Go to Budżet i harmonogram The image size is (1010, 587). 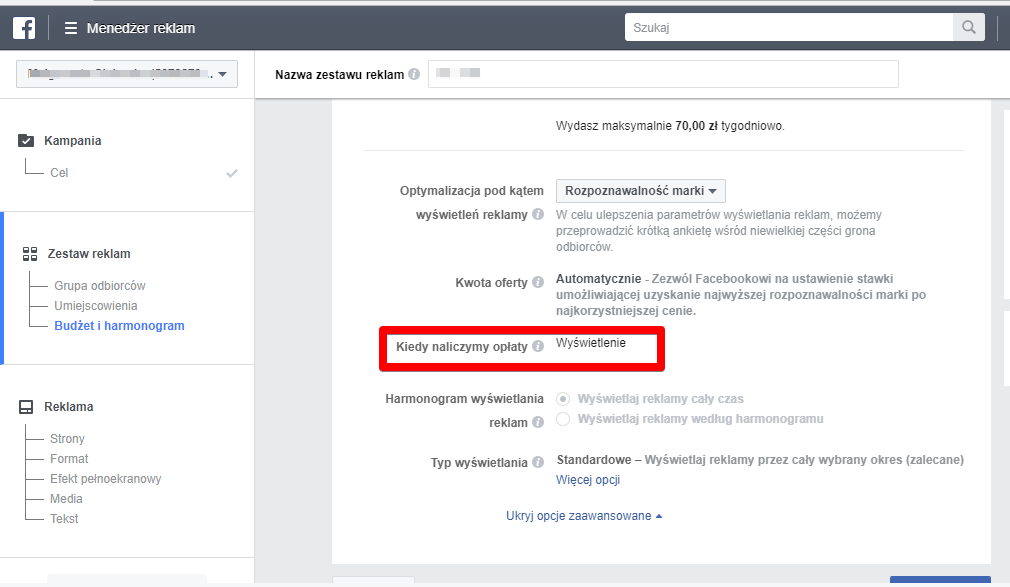pyautogui.click(x=119, y=325)
